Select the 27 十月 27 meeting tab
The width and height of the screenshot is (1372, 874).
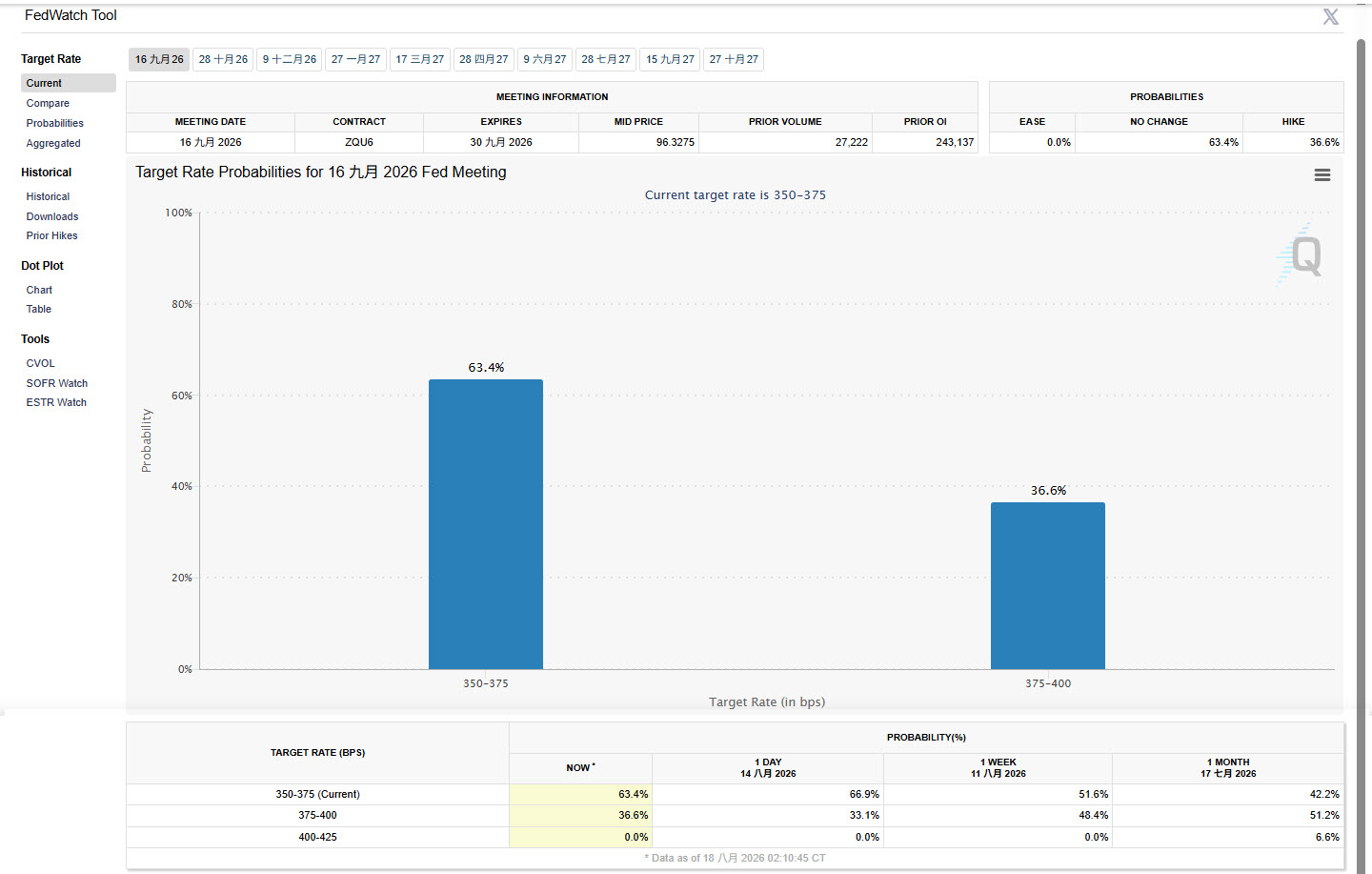tap(734, 59)
